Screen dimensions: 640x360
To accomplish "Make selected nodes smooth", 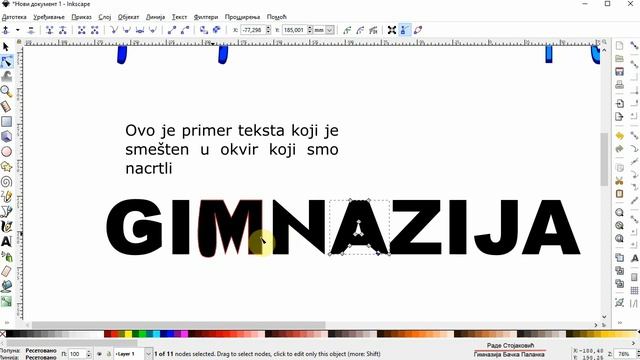I will coord(127,30).
